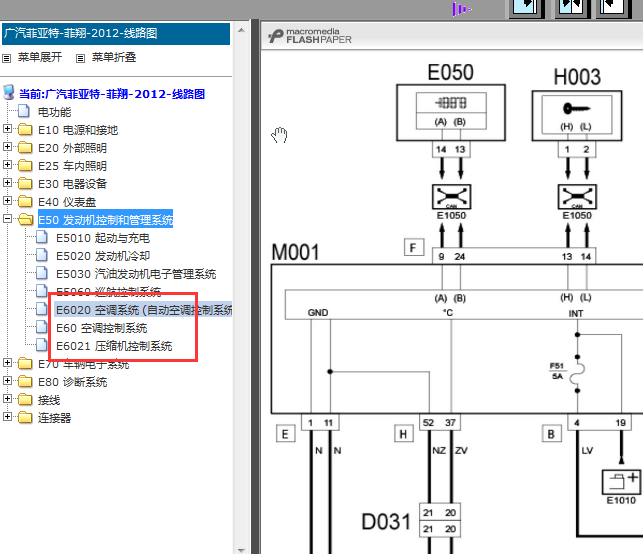Click the H003 key component box
Image resolution: width=643 pixels, height=554 pixels.
pyautogui.click(x=577, y=116)
